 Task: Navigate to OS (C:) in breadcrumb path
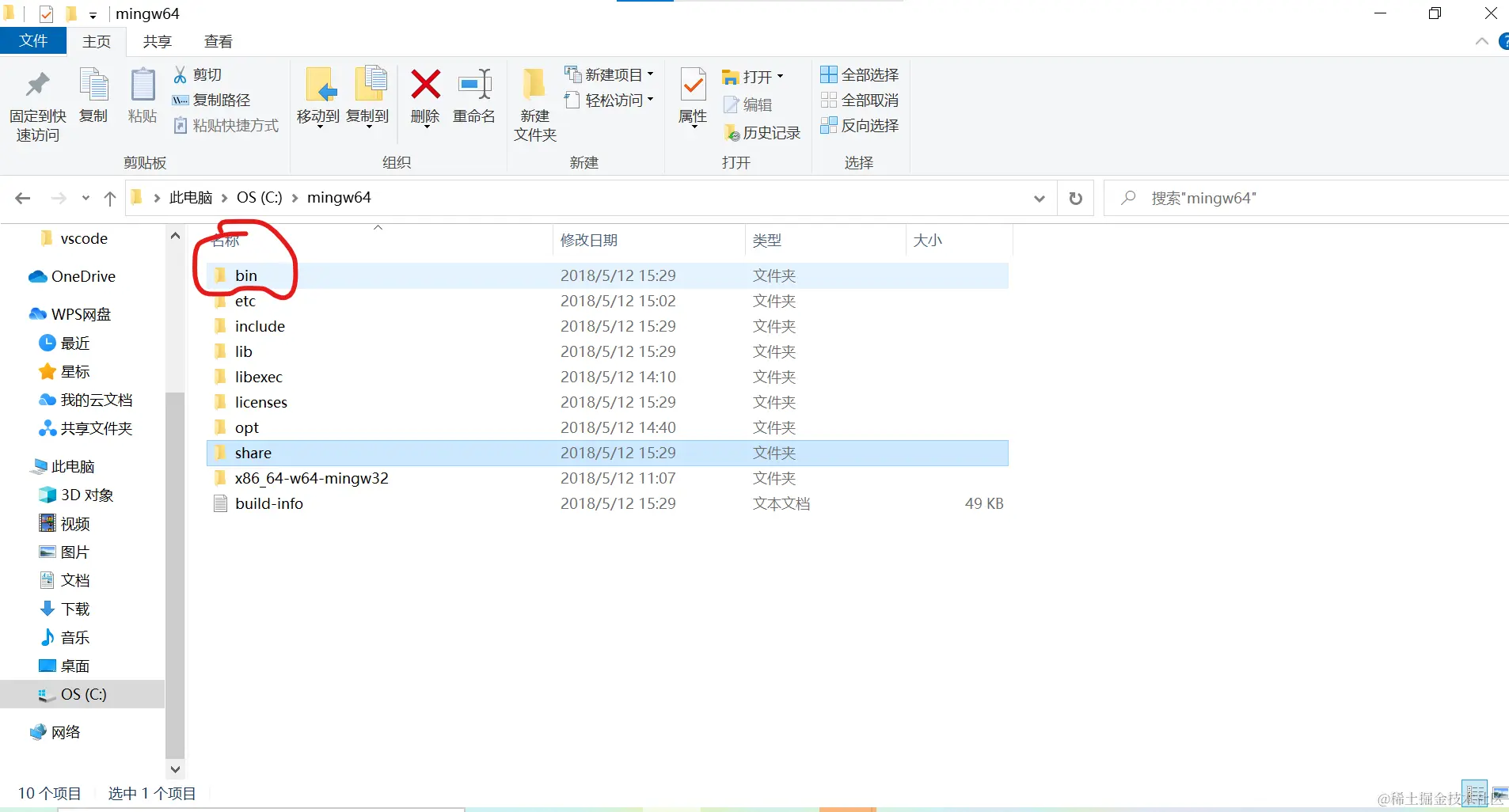(259, 197)
